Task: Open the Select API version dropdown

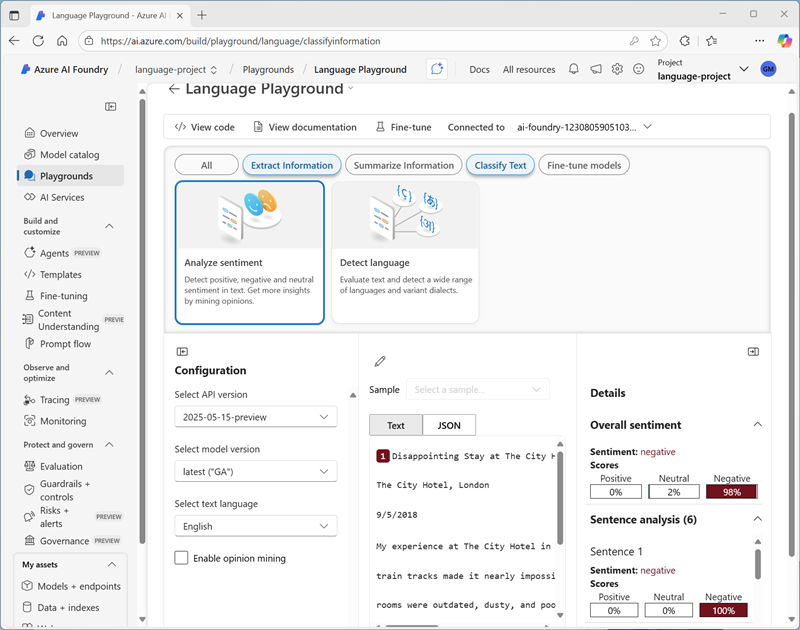Action: 255,417
